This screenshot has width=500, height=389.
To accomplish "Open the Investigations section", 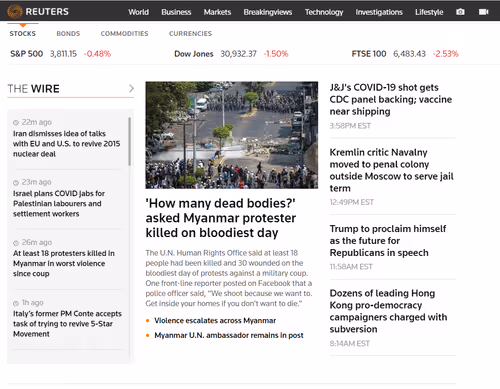I will pos(379,12).
